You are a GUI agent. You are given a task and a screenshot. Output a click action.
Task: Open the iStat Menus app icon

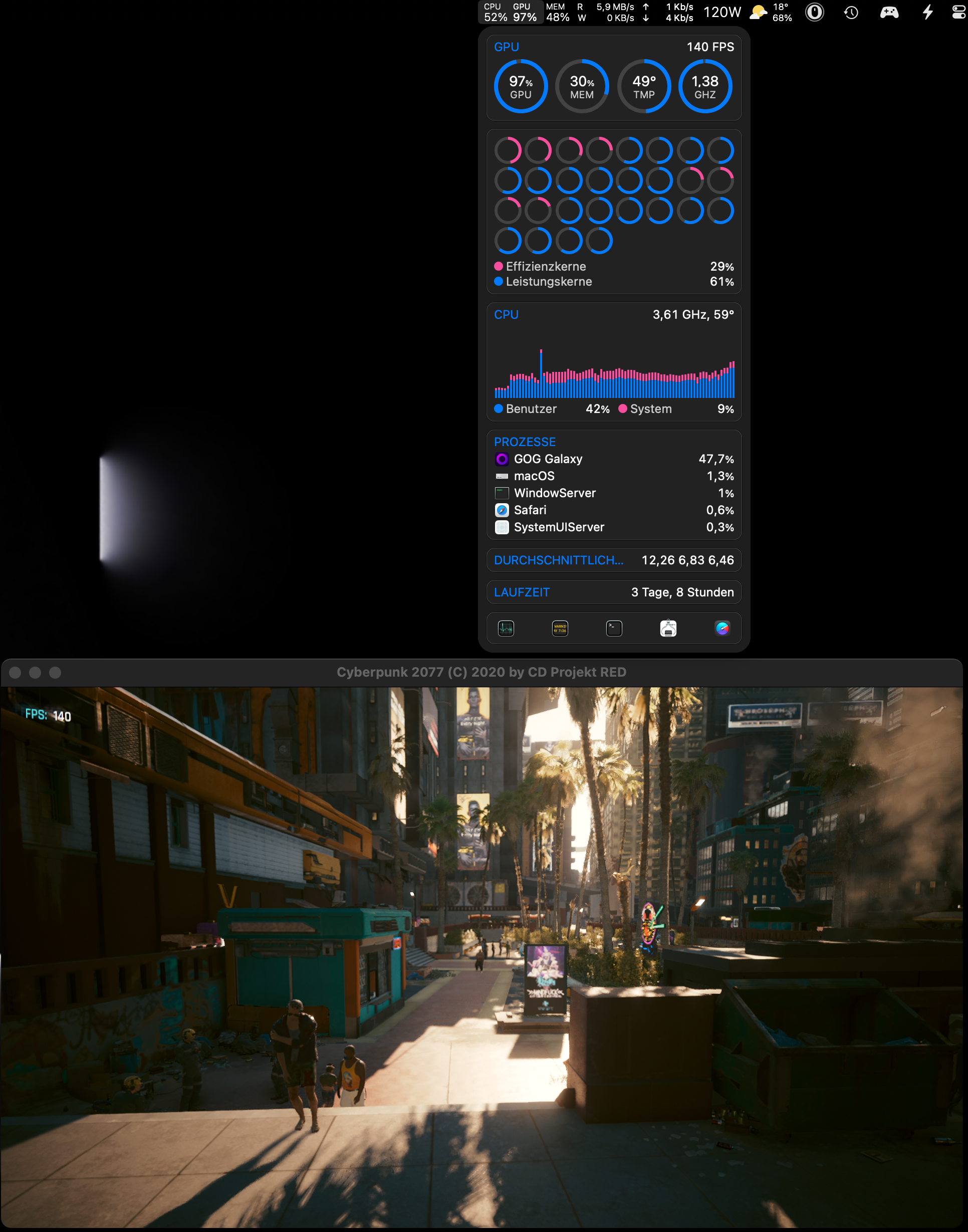[x=722, y=628]
